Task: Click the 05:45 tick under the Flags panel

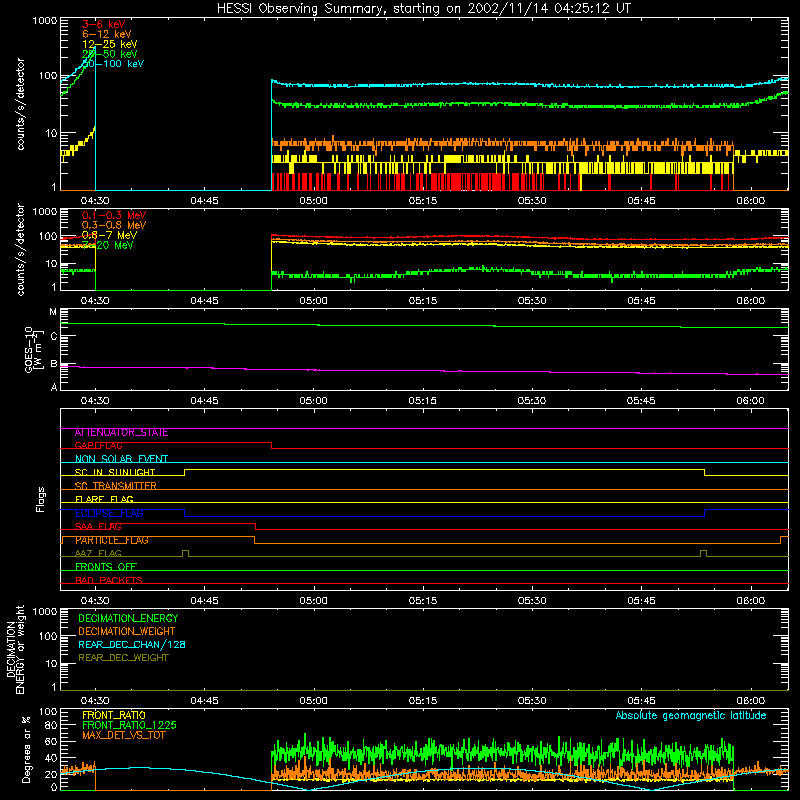Action: [x=641, y=601]
